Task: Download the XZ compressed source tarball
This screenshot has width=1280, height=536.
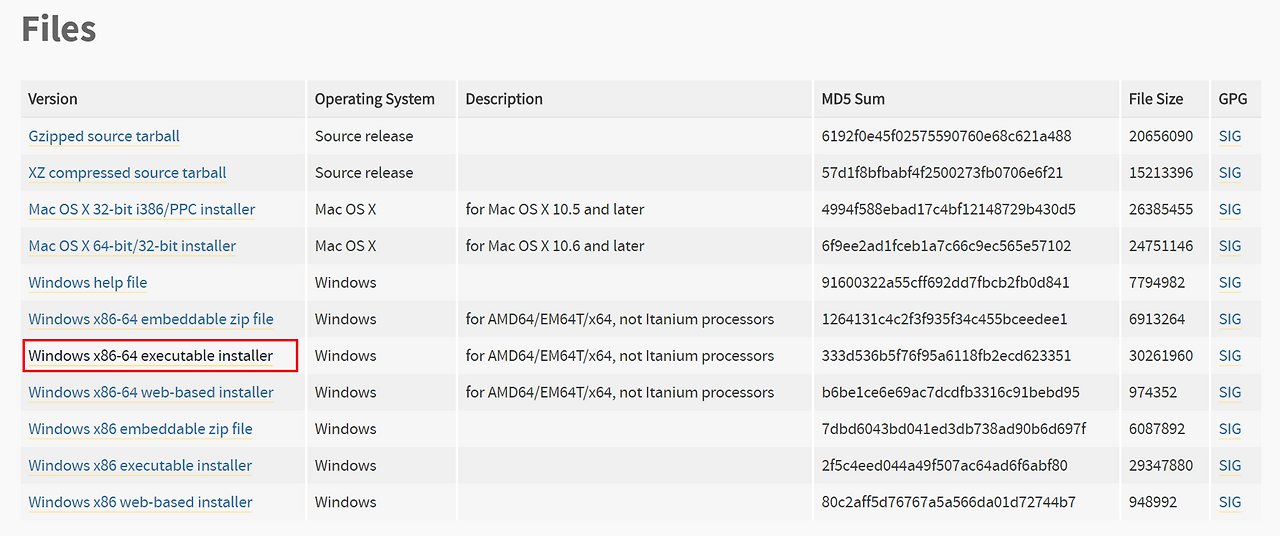Action: [127, 173]
